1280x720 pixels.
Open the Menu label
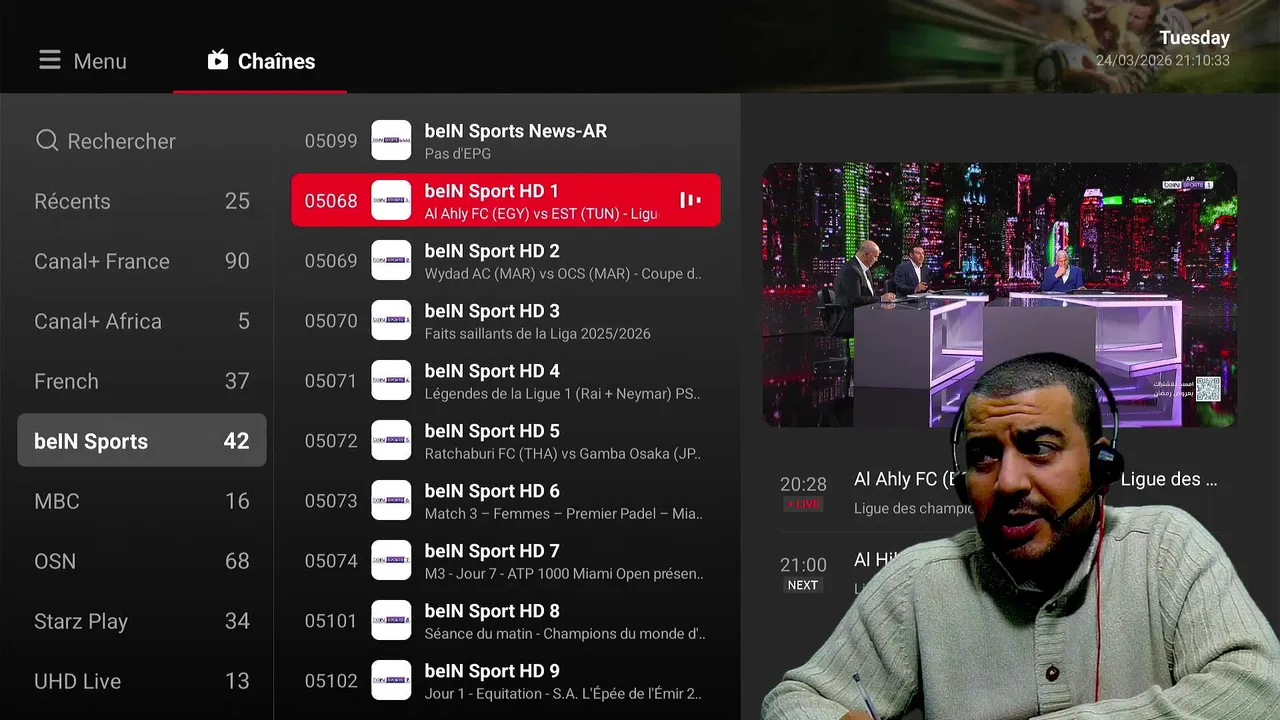tap(100, 61)
